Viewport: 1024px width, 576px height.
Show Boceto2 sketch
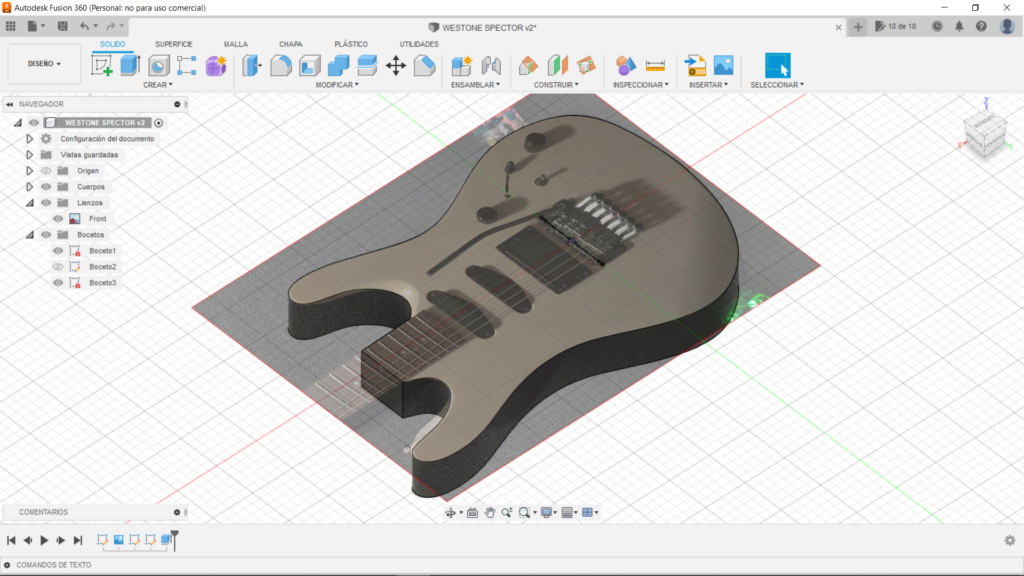pyautogui.click(x=58, y=267)
